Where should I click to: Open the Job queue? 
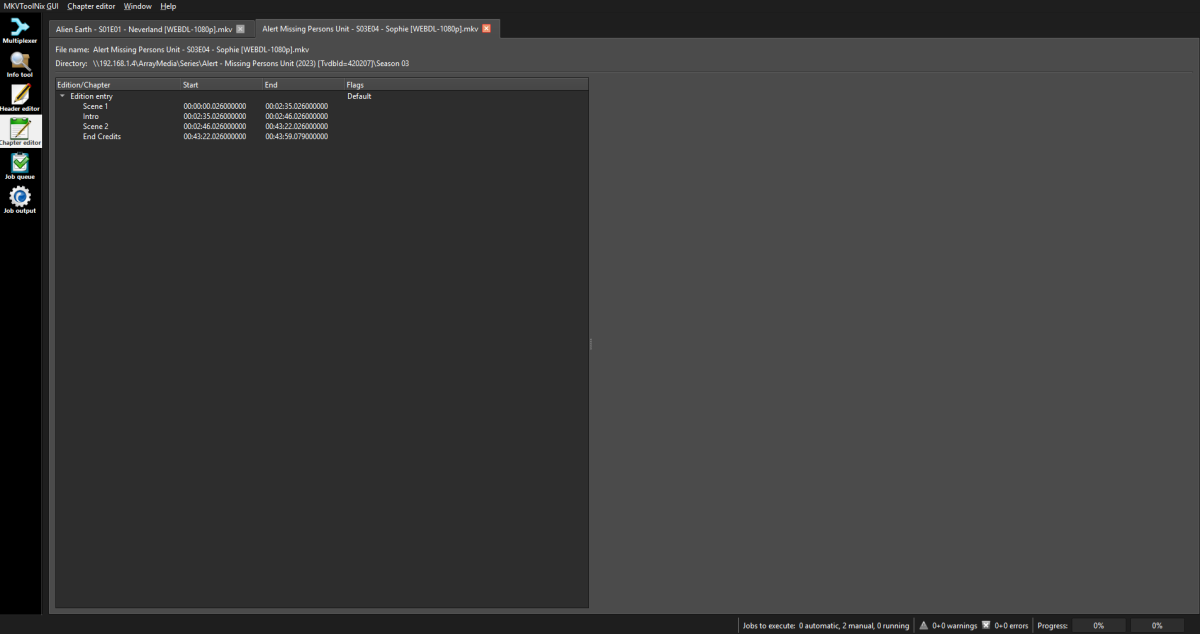click(x=19, y=164)
